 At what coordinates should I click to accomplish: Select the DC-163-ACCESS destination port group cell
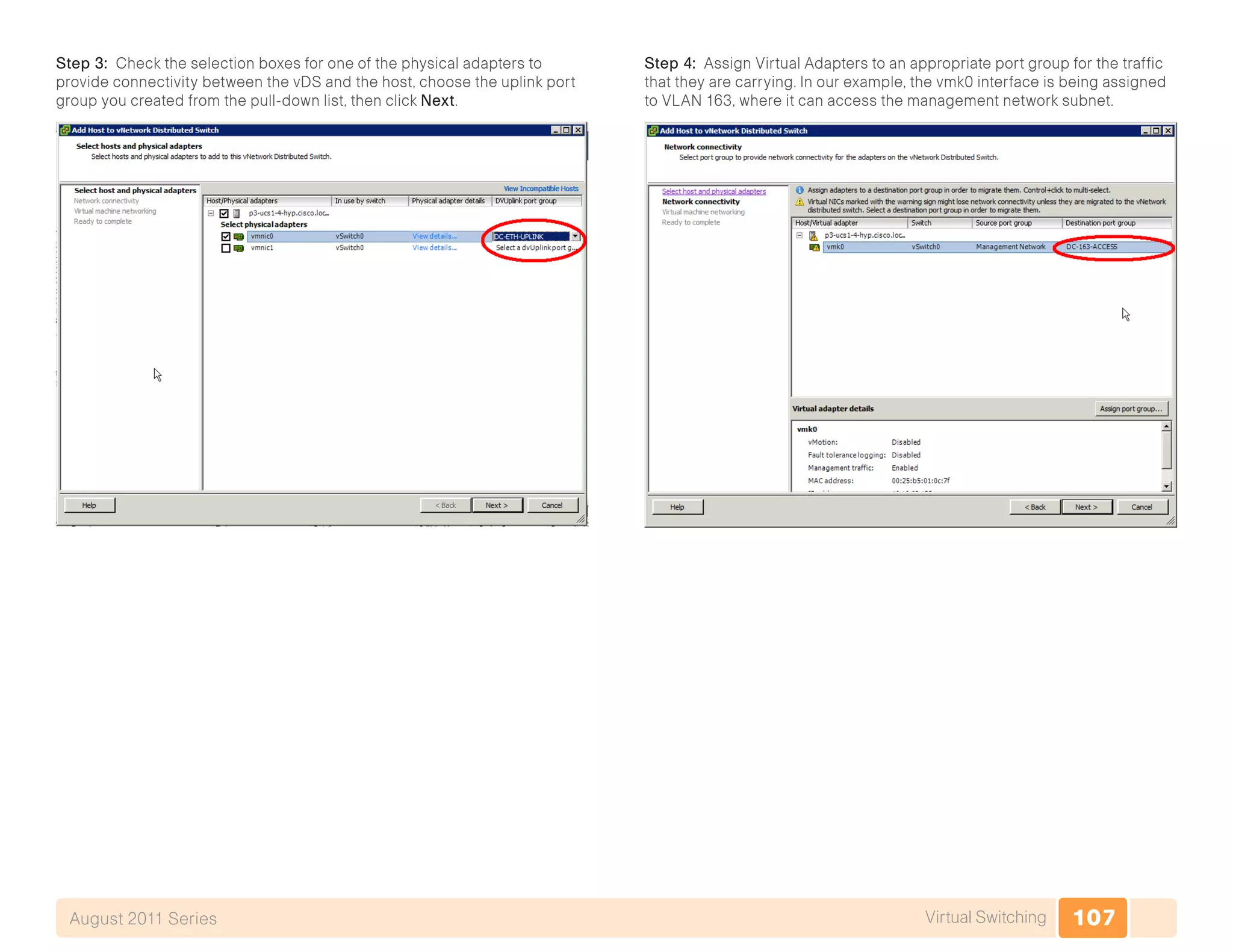click(1117, 247)
